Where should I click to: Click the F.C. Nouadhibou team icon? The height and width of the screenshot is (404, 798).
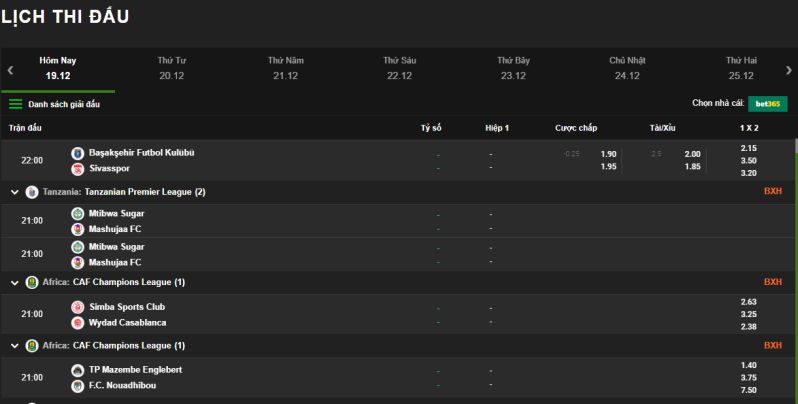[78, 386]
